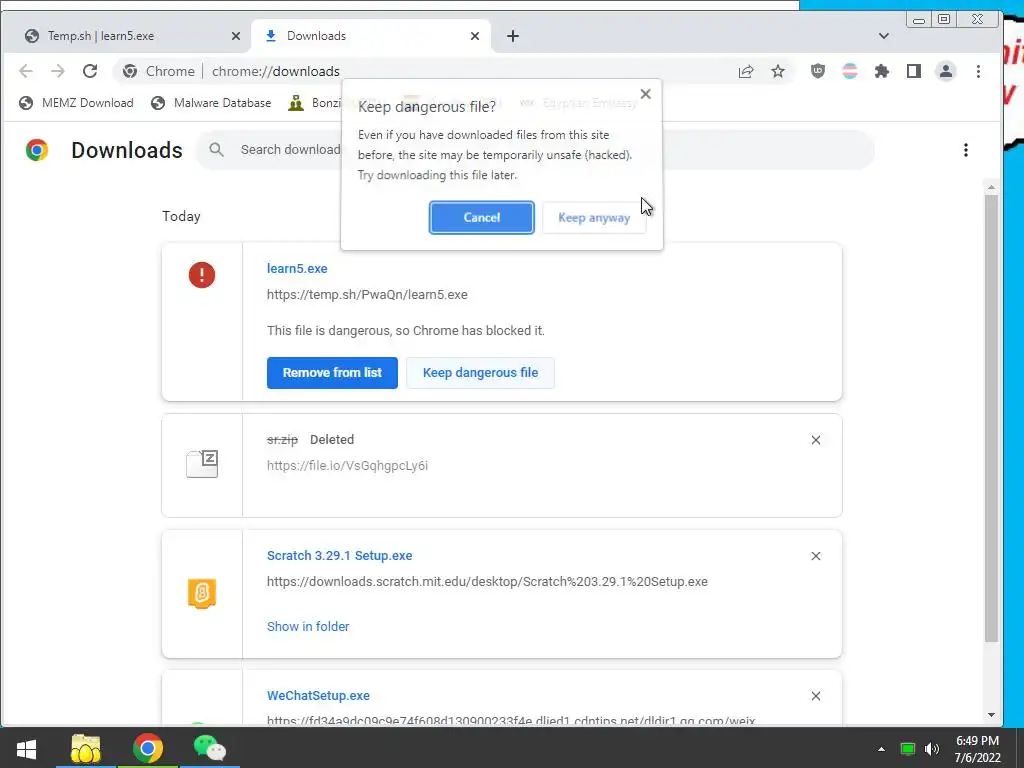Open the Scratch 3.29.1 Setup.exe link

340,556
